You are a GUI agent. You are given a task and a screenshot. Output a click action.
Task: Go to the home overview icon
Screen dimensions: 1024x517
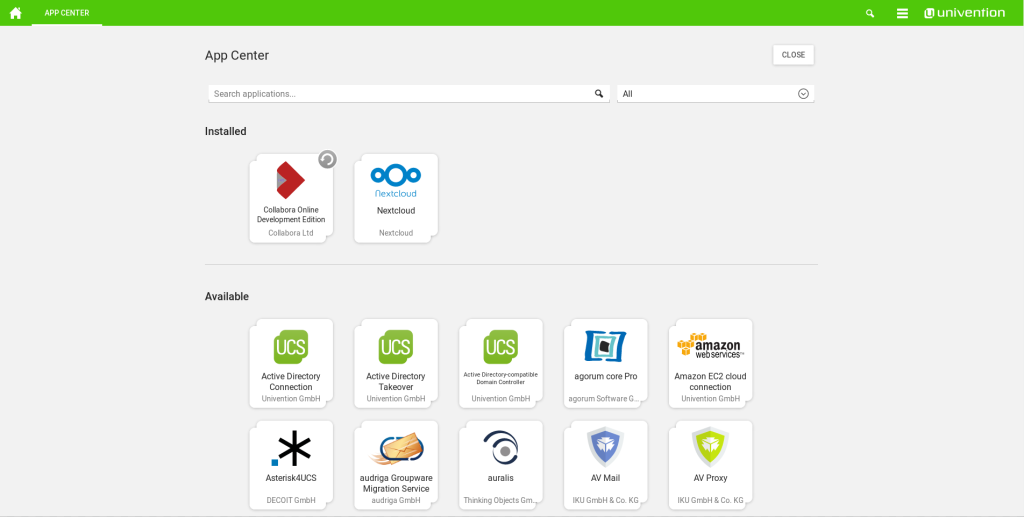[16, 13]
